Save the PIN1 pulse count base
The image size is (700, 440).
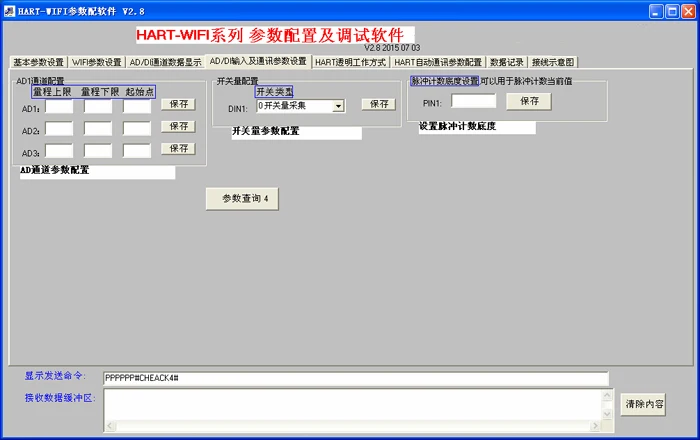529,101
